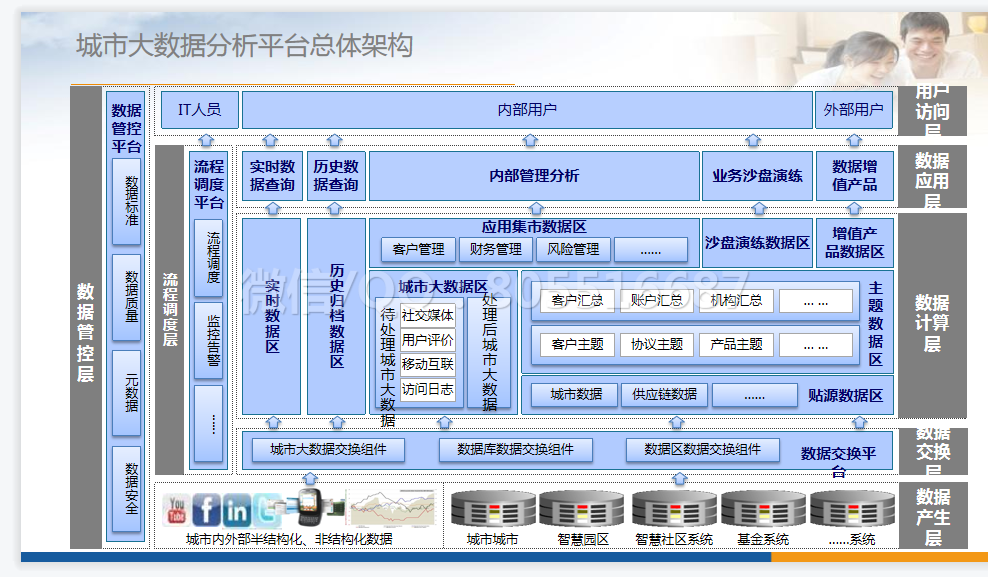Select the IT人员 box

pos(200,110)
